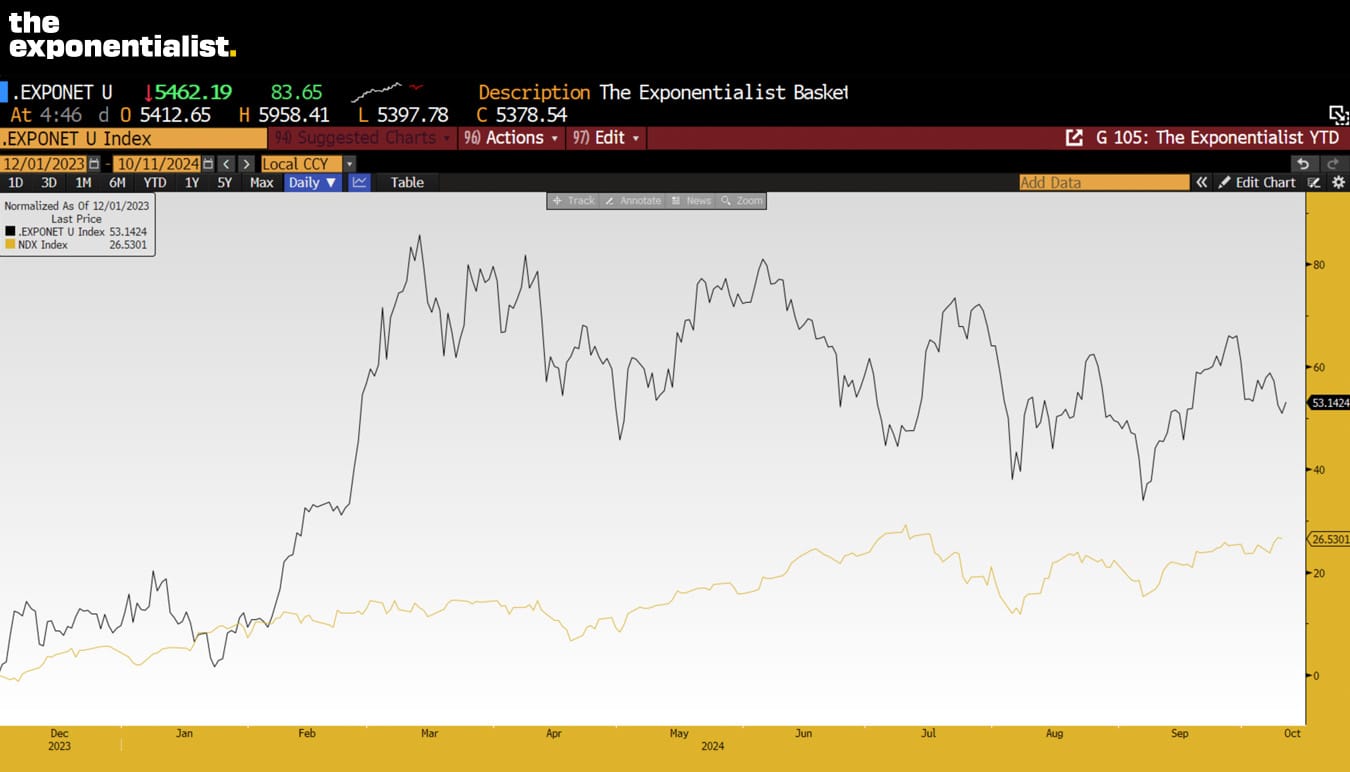Image resolution: width=1350 pixels, height=772 pixels.
Task: Click the expand window icon top right
Action: coord(1338,114)
